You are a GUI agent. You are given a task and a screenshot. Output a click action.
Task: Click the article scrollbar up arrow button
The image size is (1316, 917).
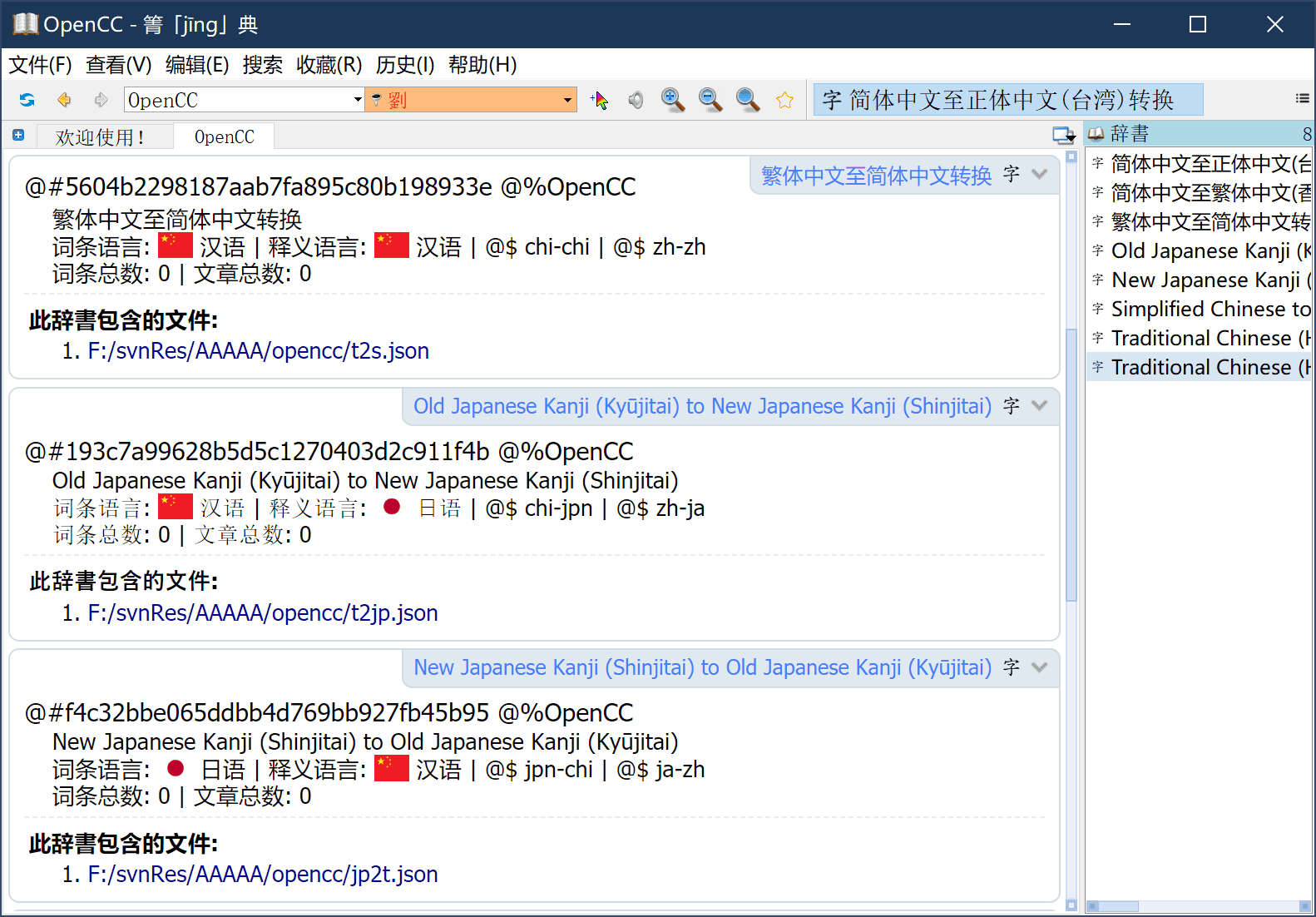click(x=1071, y=156)
